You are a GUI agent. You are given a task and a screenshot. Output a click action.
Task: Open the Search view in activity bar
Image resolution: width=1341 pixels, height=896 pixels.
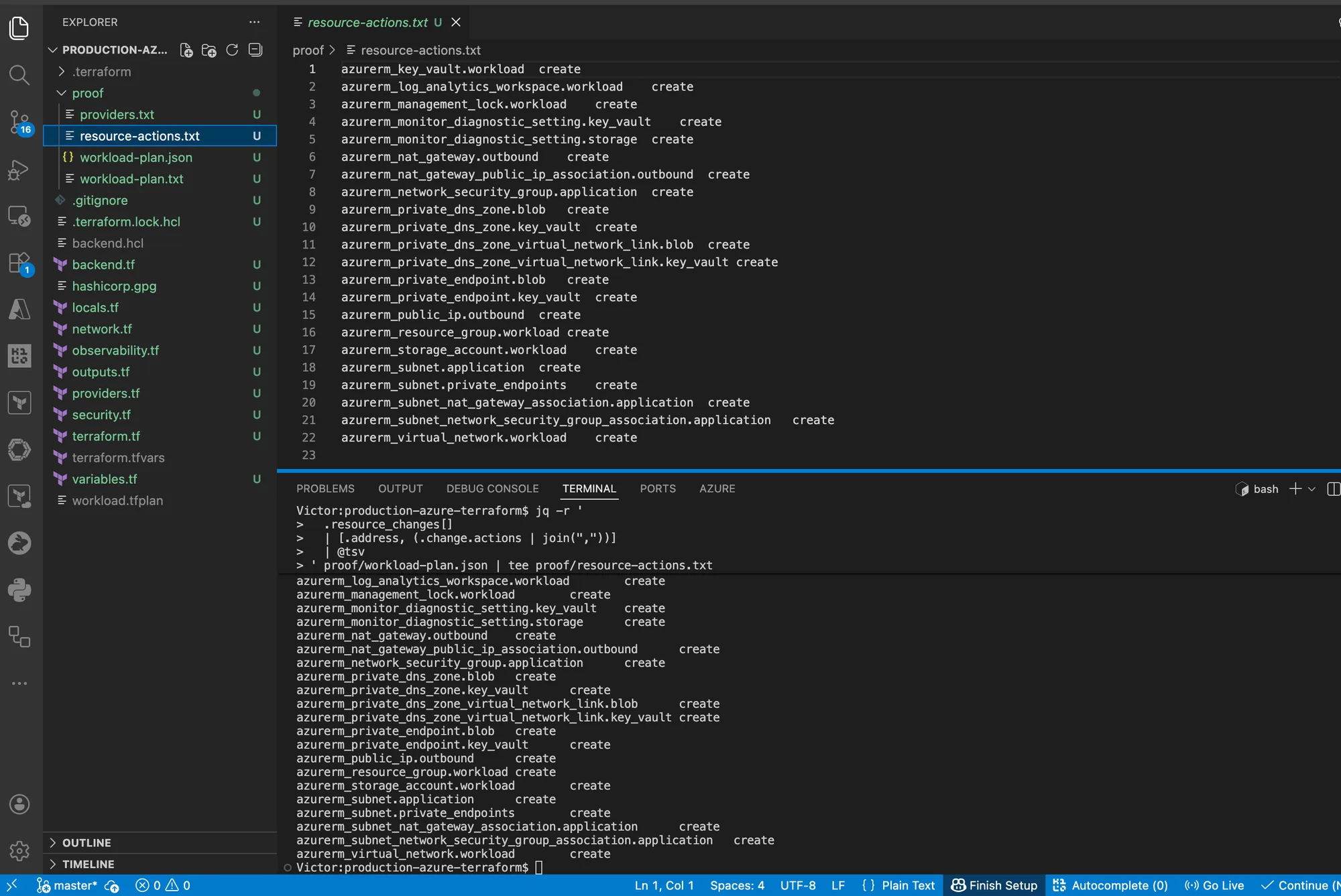pos(19,75)
